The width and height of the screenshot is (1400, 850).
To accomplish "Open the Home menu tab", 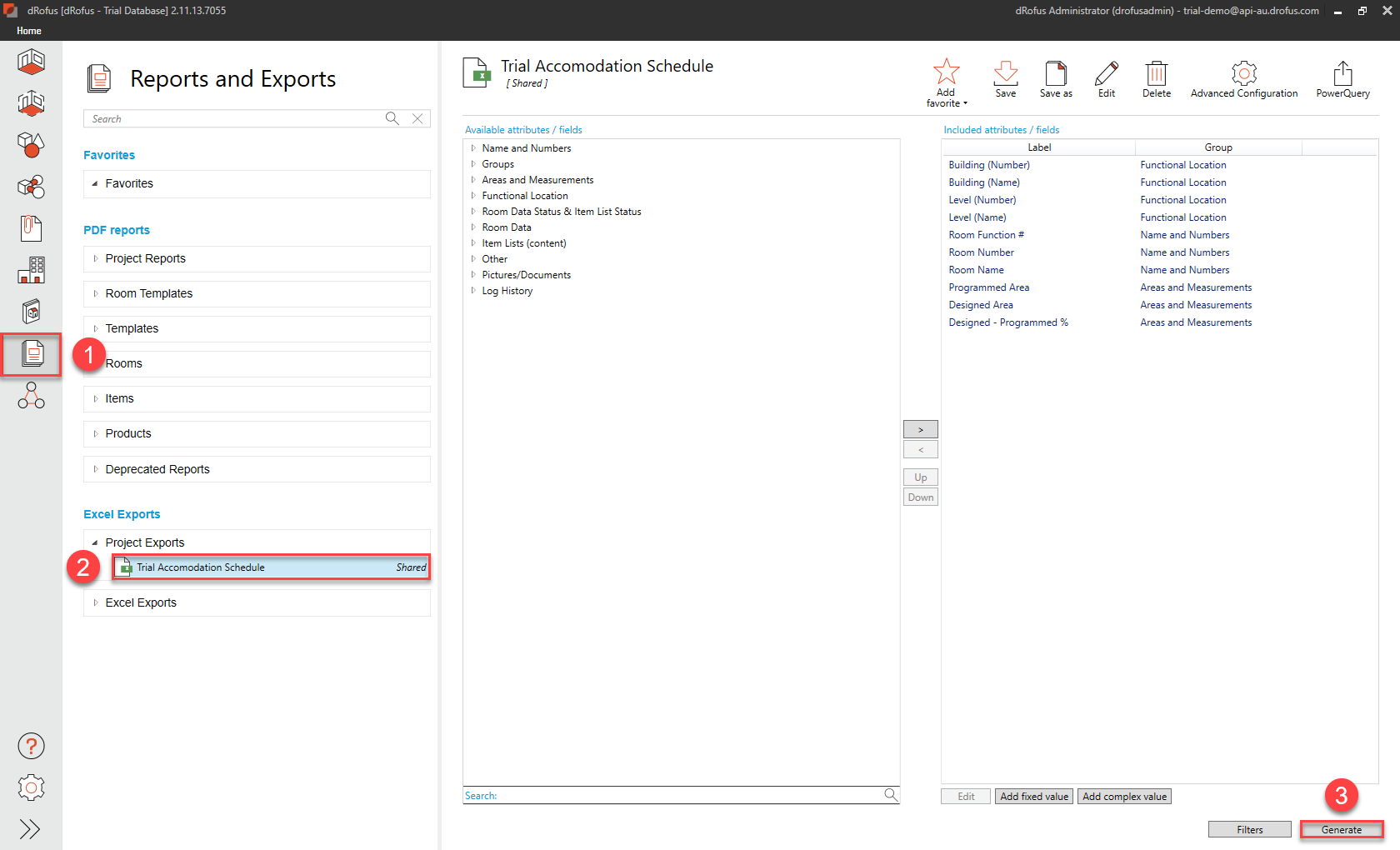I will pyautogui.click(x=29, y=31).
